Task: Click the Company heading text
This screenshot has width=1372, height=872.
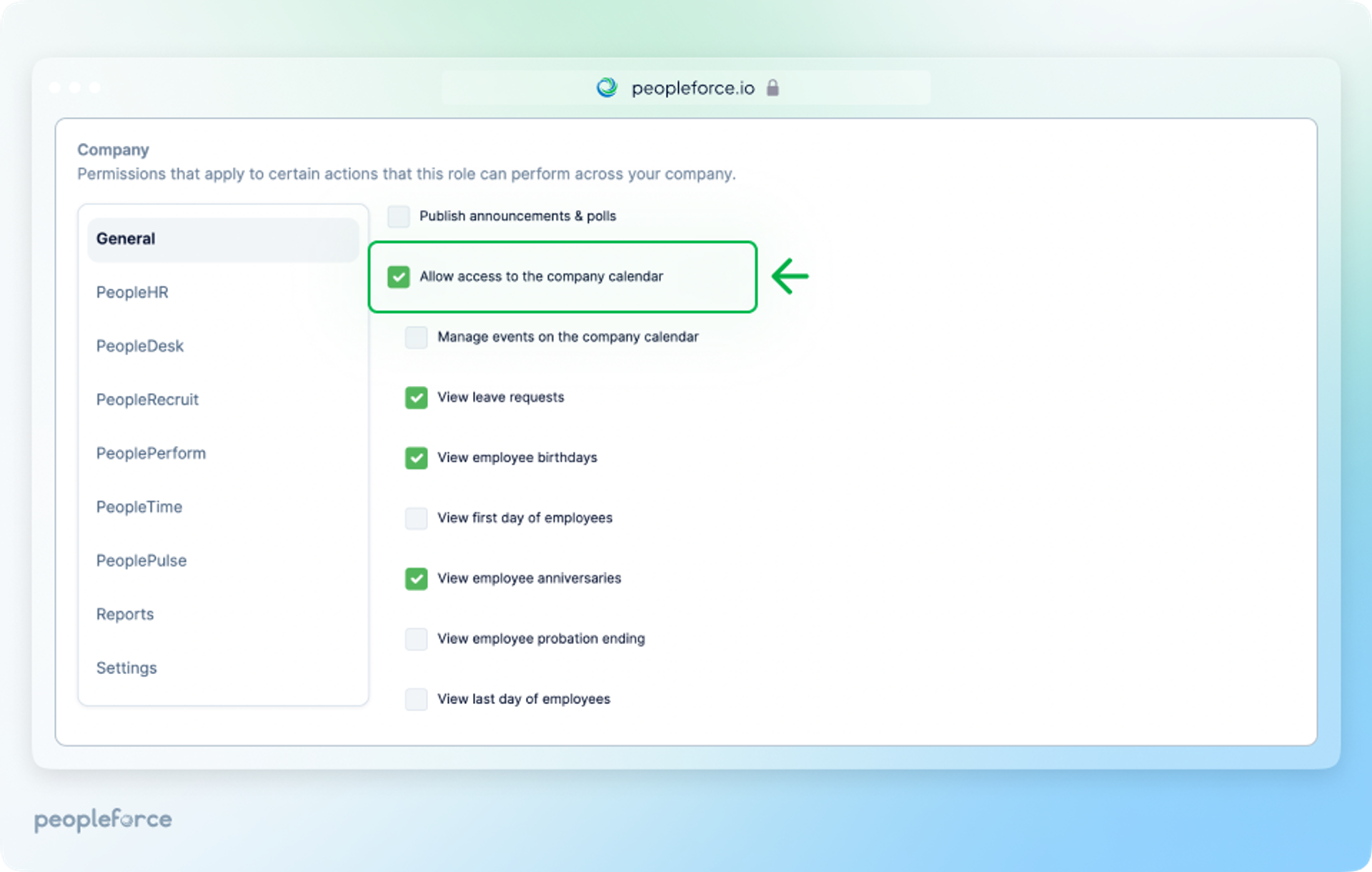Action: point(113,150)
